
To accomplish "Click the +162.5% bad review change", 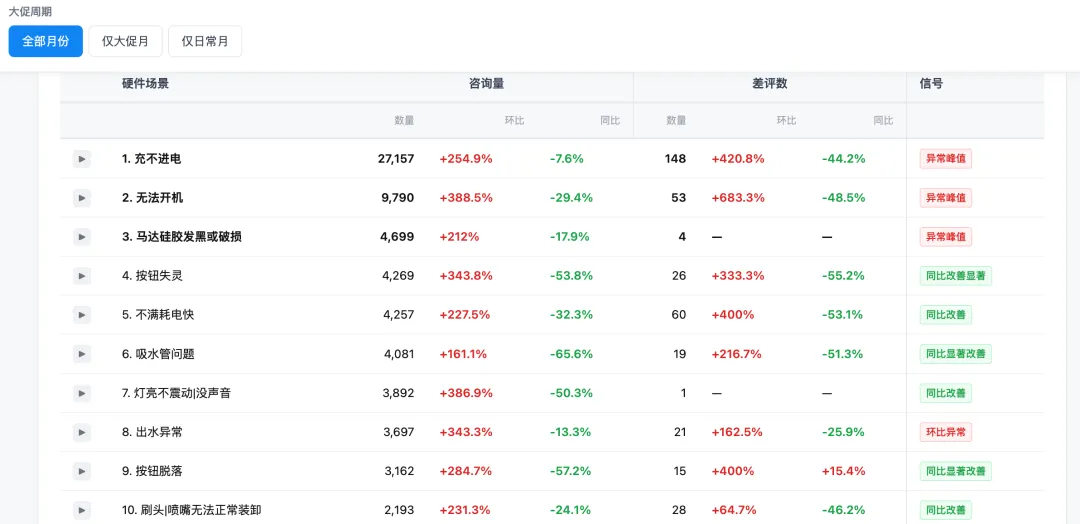I will click(x=737, y=432).
